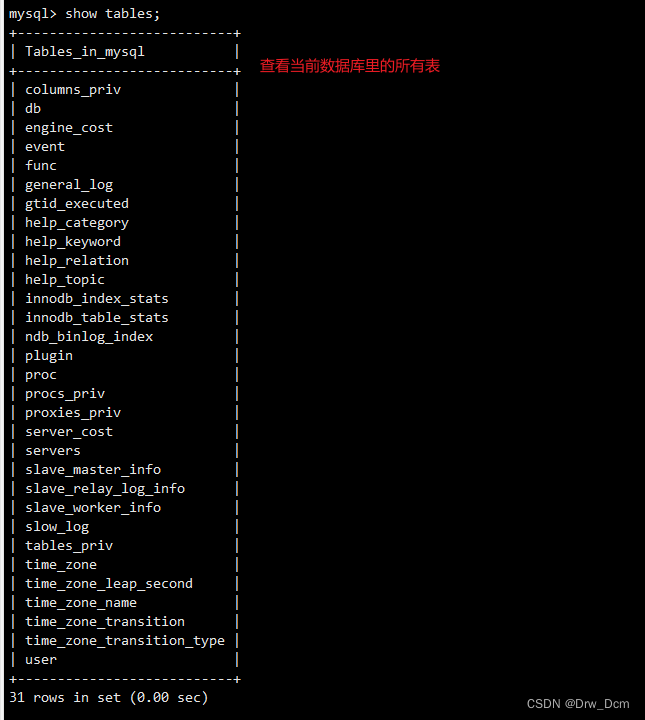Click the time_zone_transition_type table name
The height and width of the screenshot is (720, 645).
125,640
